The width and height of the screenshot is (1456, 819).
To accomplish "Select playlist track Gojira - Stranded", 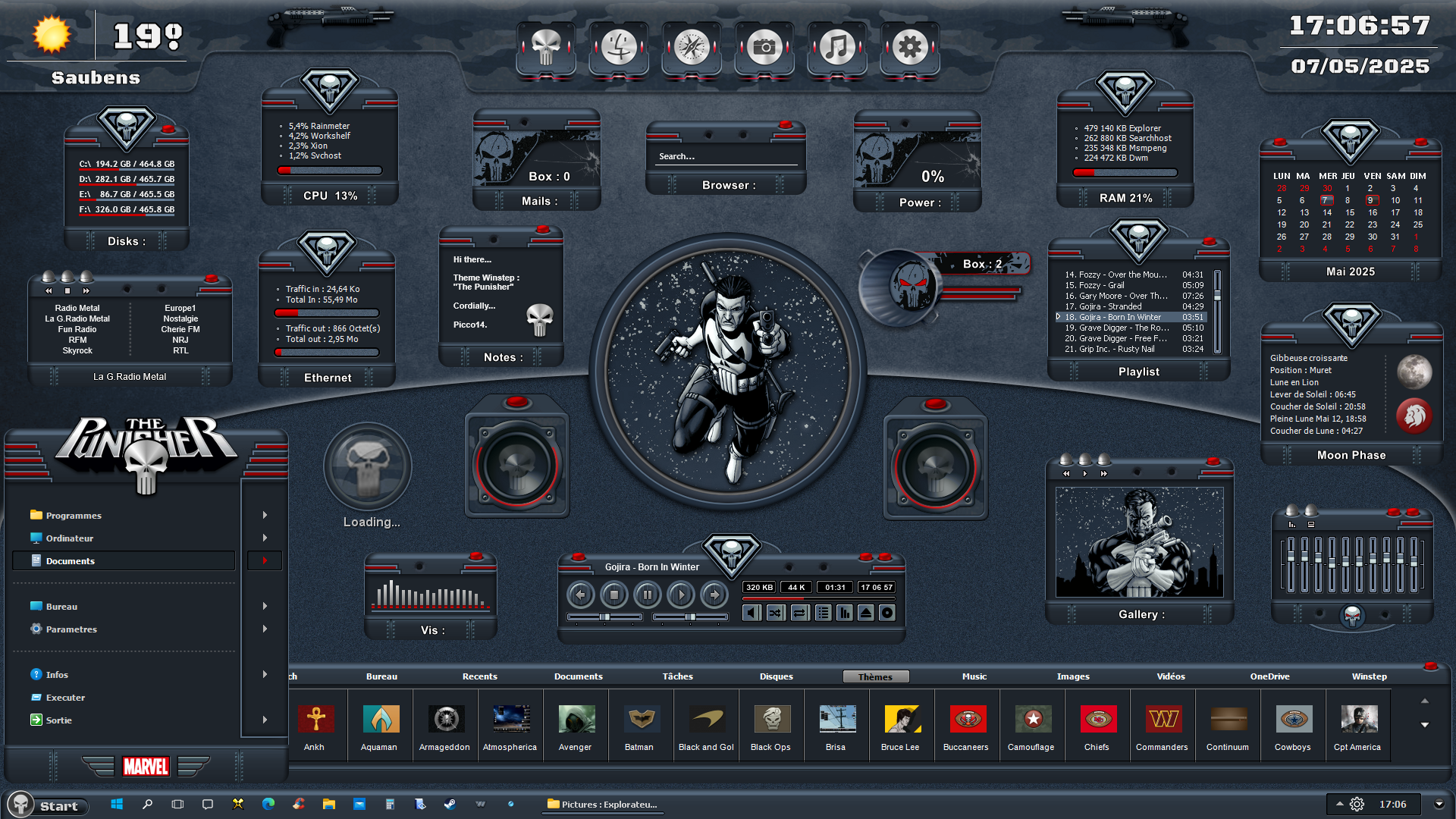I will click(1134, 306).
